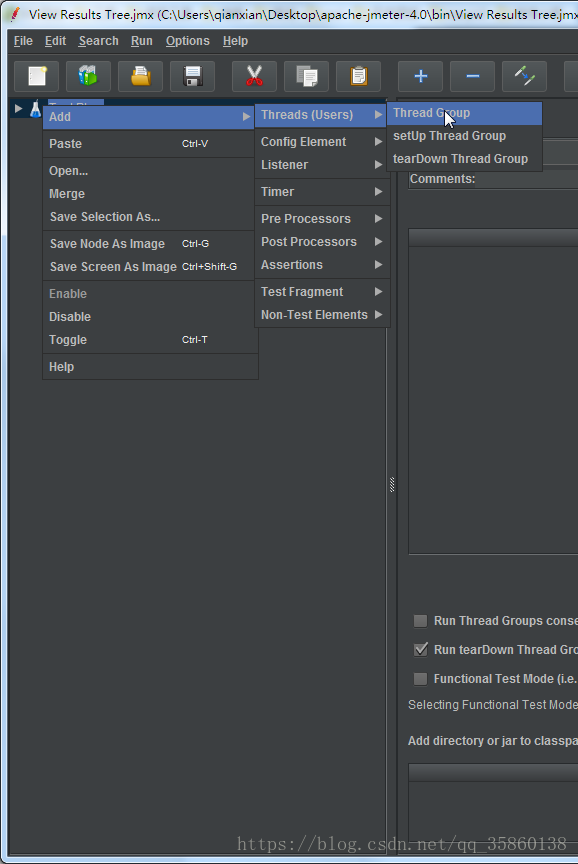This screenshot has width=578, height=864.
Task: Click the Comments text field
Action: (526, 180)
